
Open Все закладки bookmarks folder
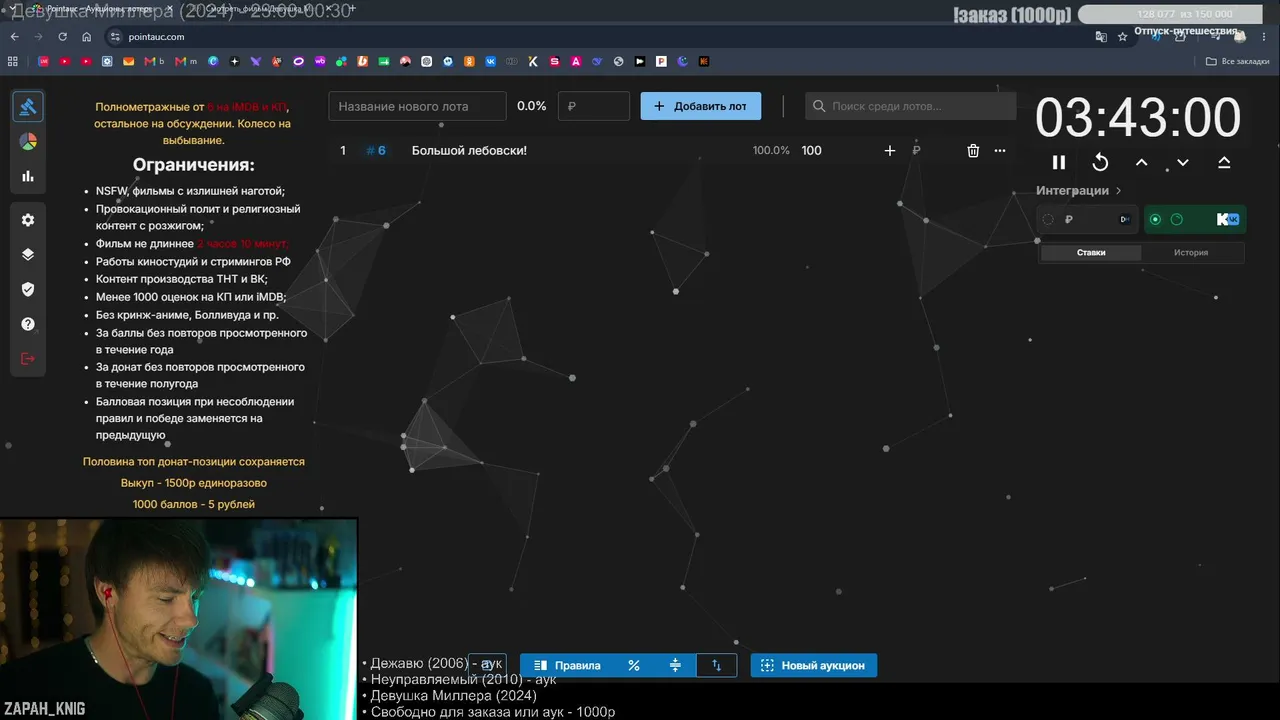point(1238,61)
